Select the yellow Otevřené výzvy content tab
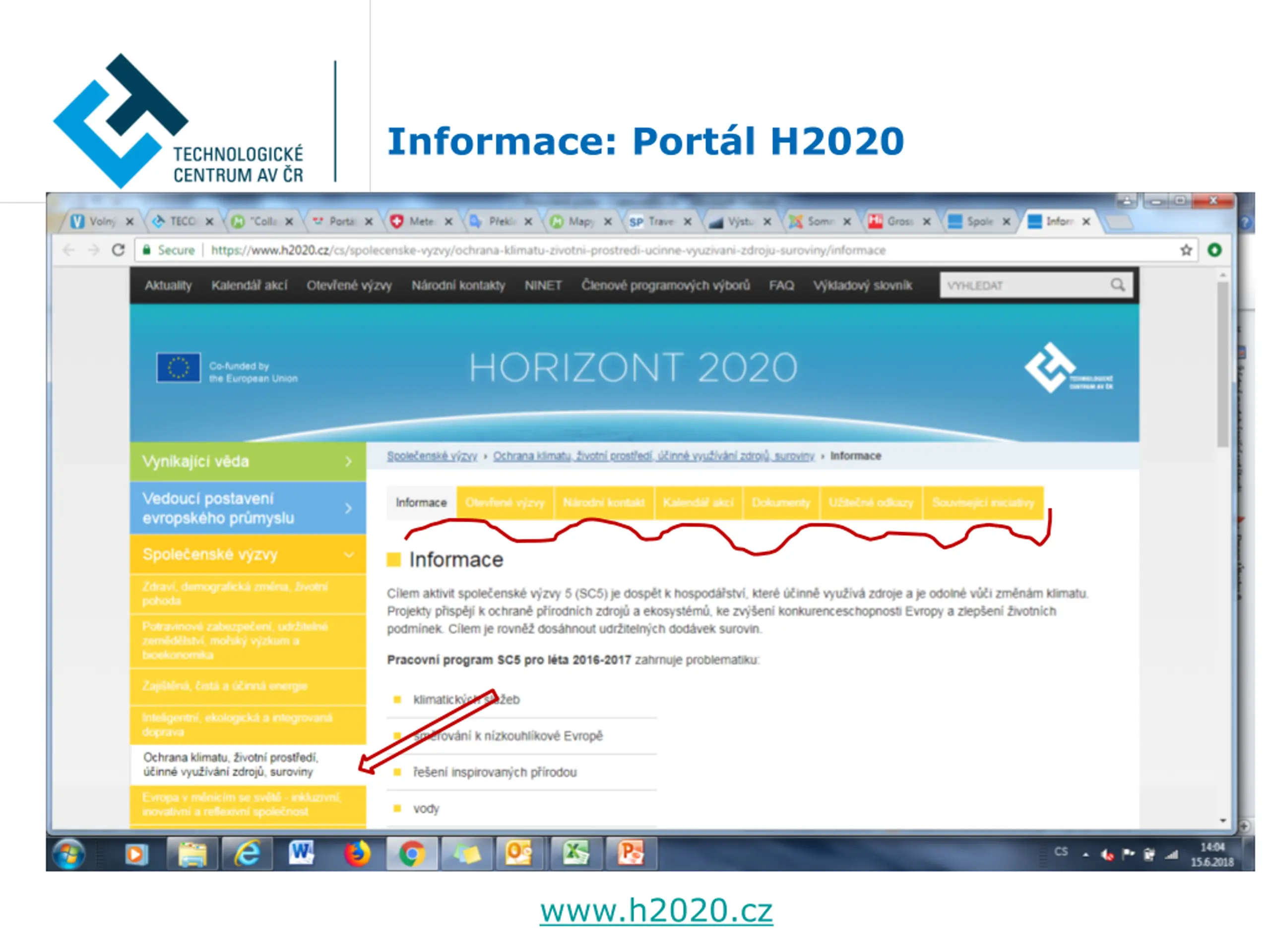 point(505,503)
